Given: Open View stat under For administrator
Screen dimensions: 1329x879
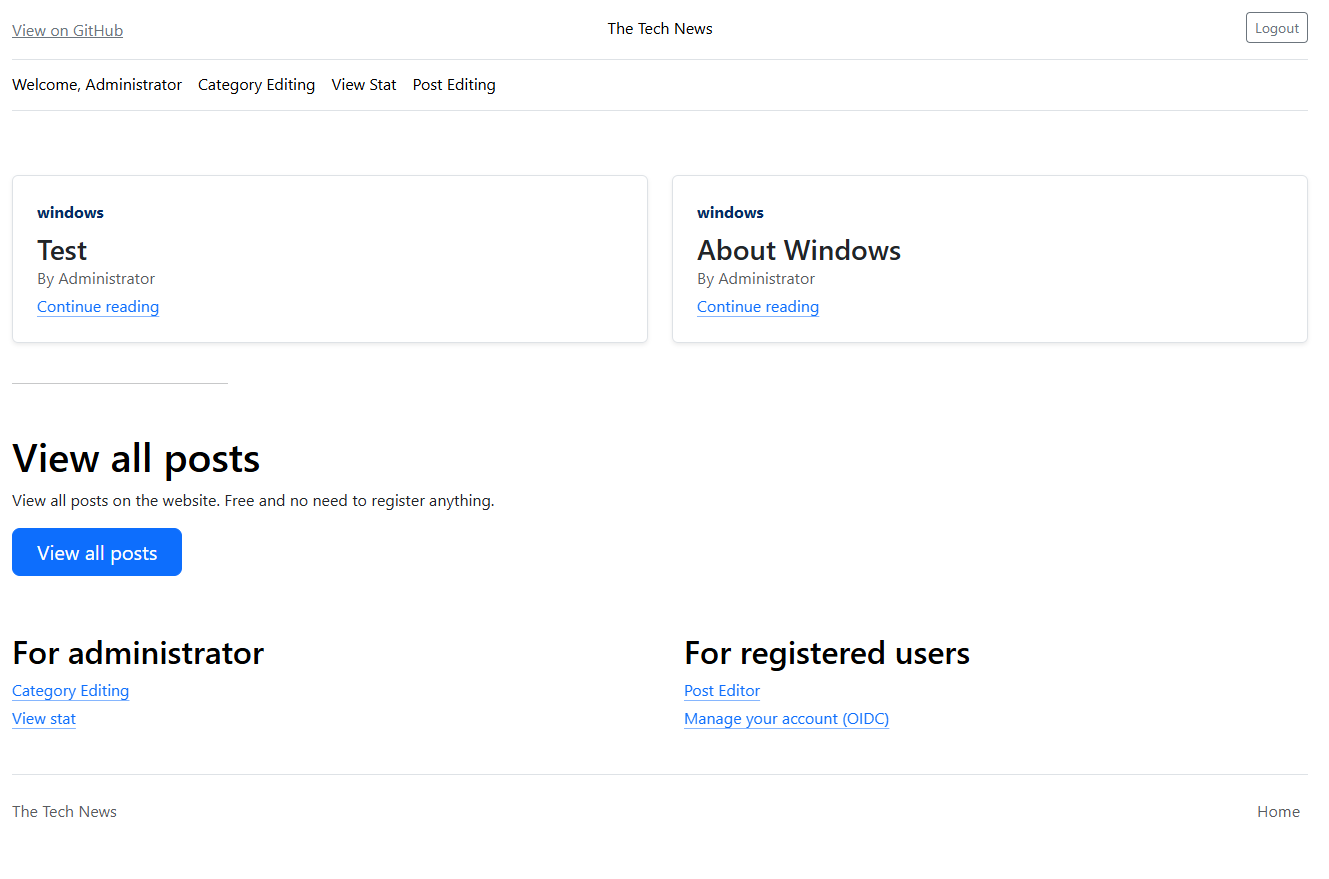Looking at the screenshot, I should 43,718.
